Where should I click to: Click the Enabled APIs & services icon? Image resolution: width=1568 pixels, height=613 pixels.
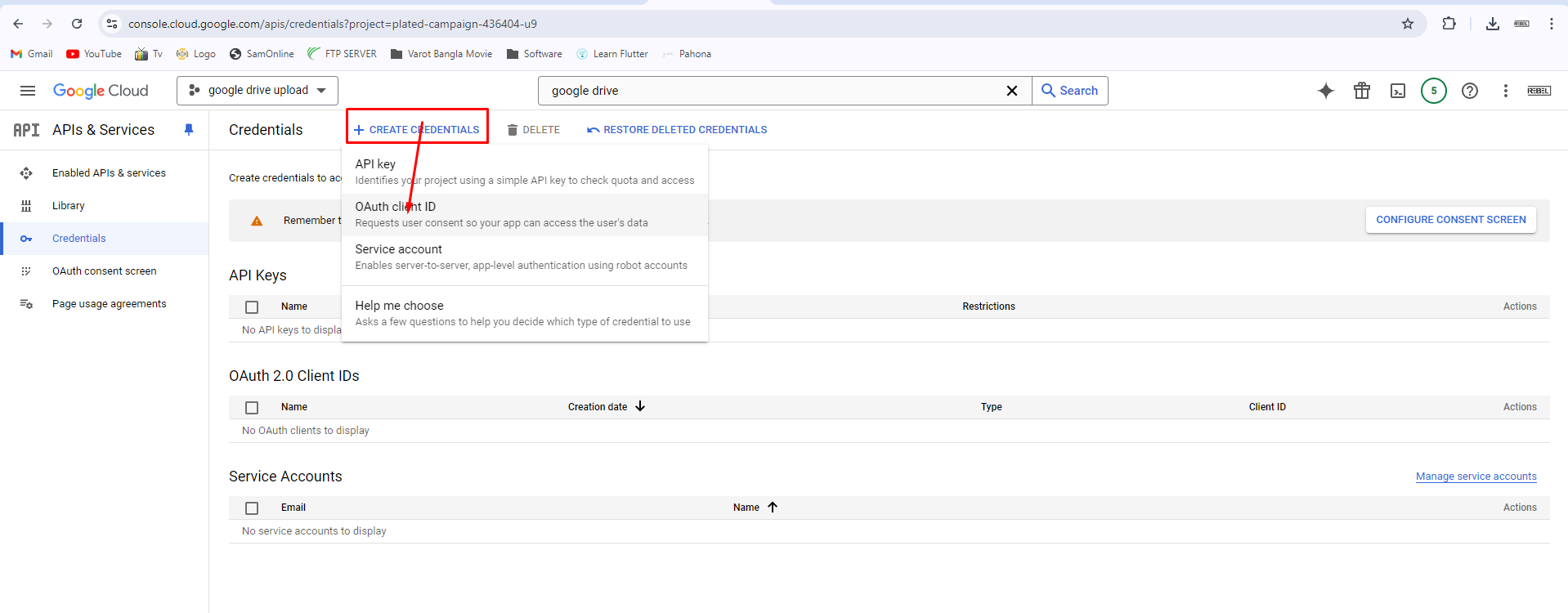(26, 173)
